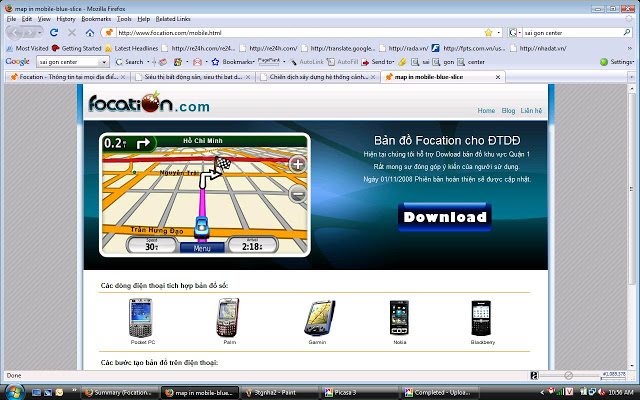Open the translate.google bookmark
The width and height of the screenshot is (640, 400).
338,48
